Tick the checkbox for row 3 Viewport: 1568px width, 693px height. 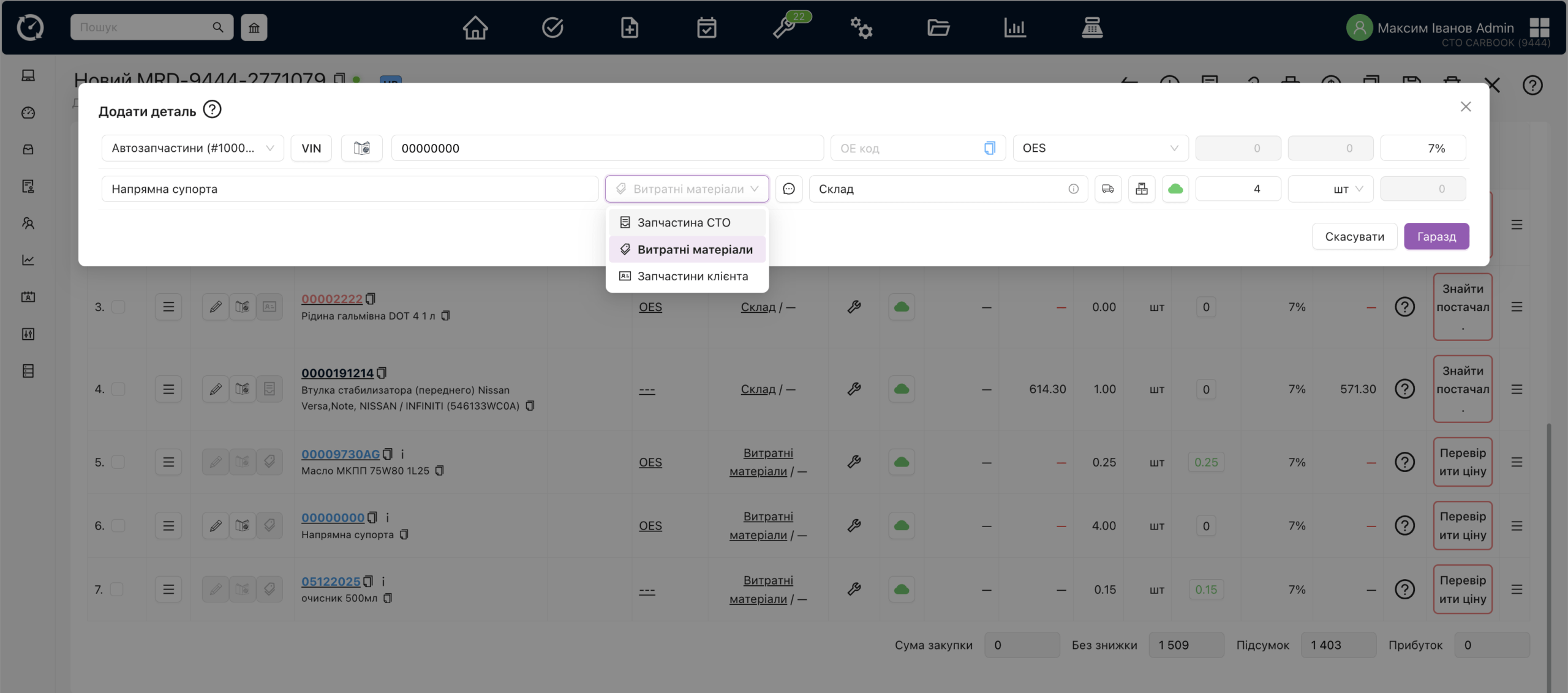click(x=118, y=307)
